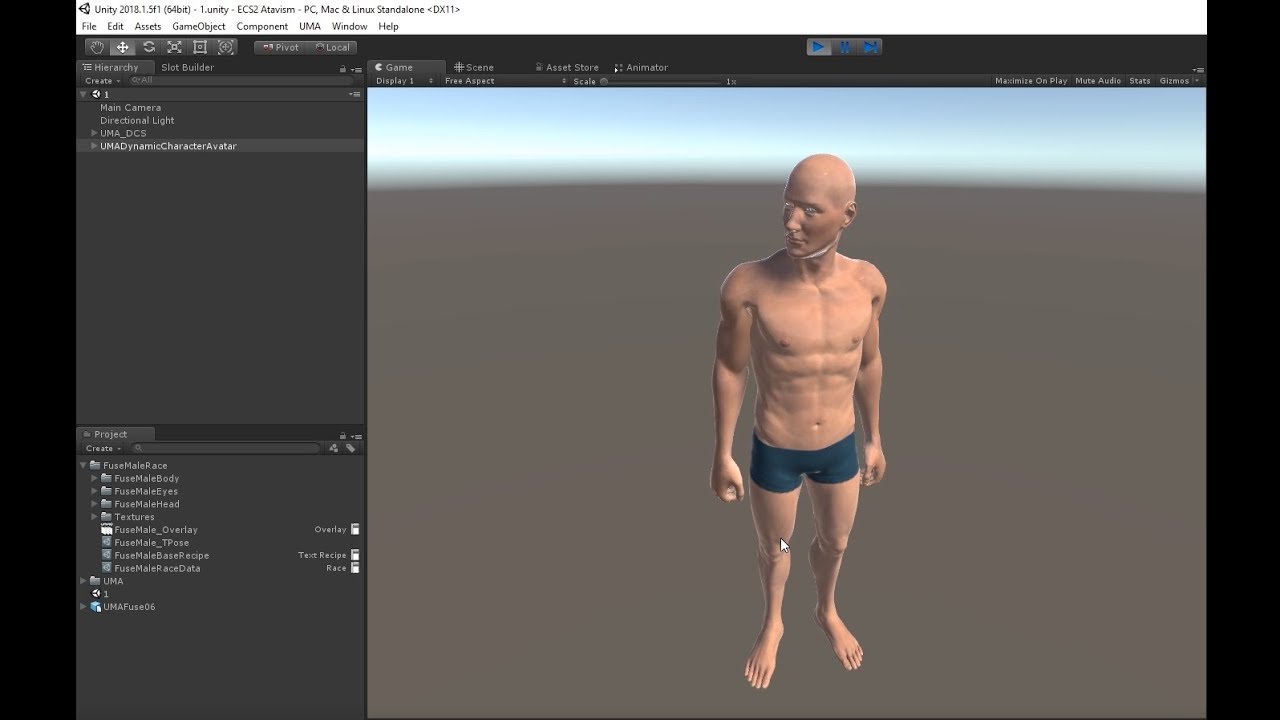Screen dimensions: 1280x720
Task: Open Search by Type filter in Project
Action: click(334, 448)
